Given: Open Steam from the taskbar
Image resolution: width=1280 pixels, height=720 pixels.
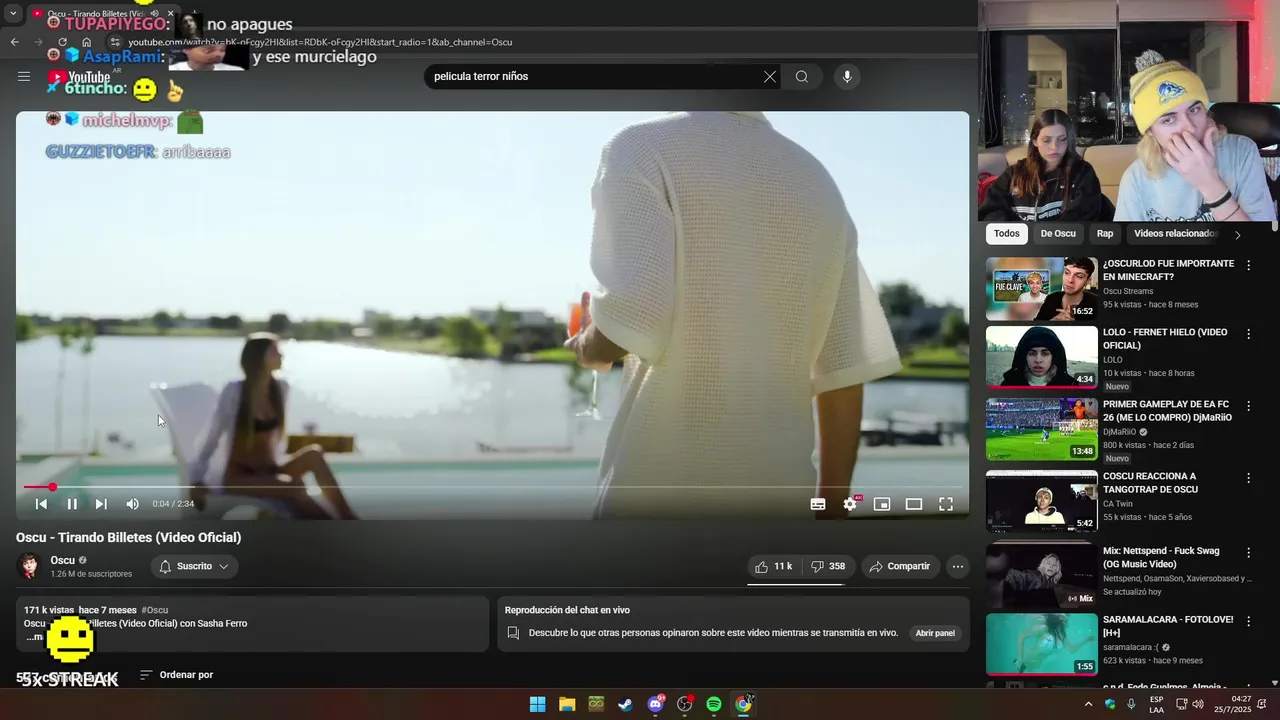Looking at the screenshot, I should (x=625, y=704).
